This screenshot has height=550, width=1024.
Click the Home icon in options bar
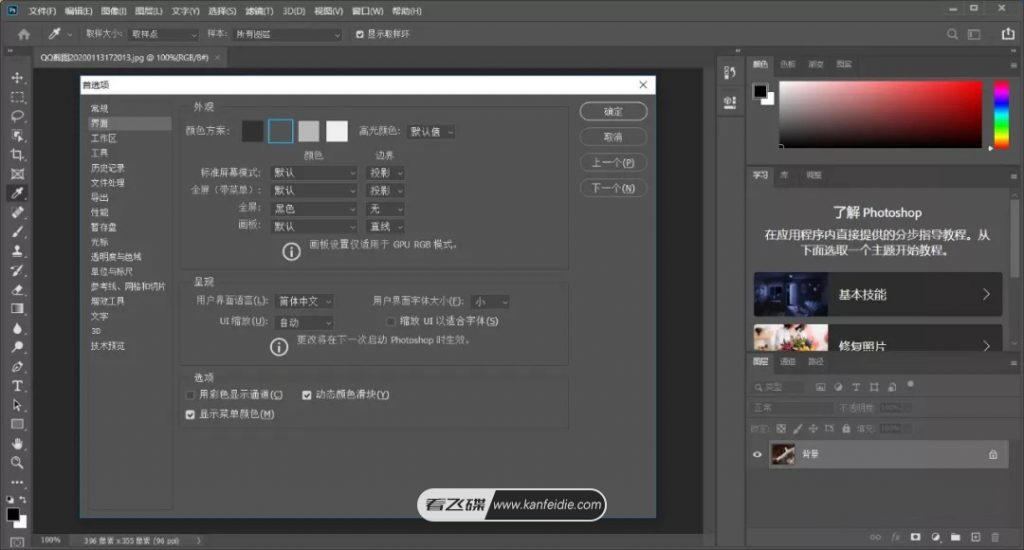pos(24,34)
